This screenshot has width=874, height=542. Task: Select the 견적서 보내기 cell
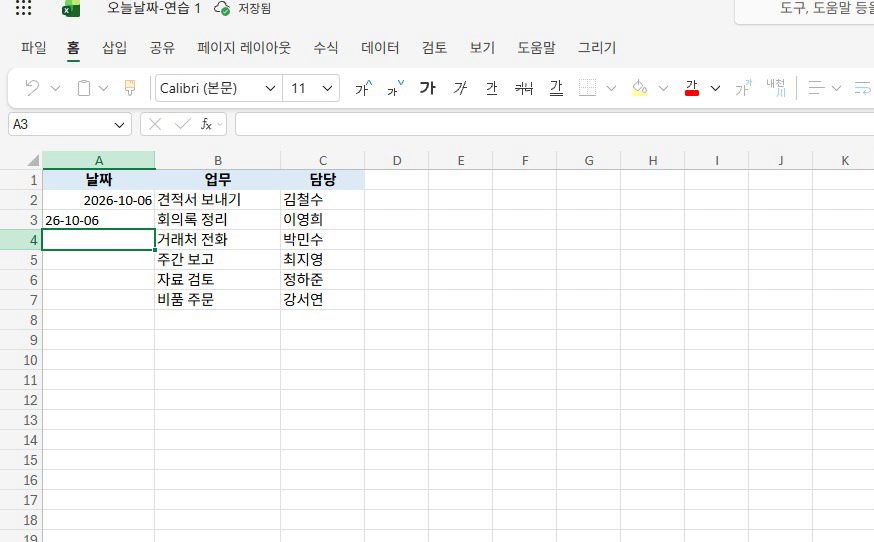tap(218, 200)
